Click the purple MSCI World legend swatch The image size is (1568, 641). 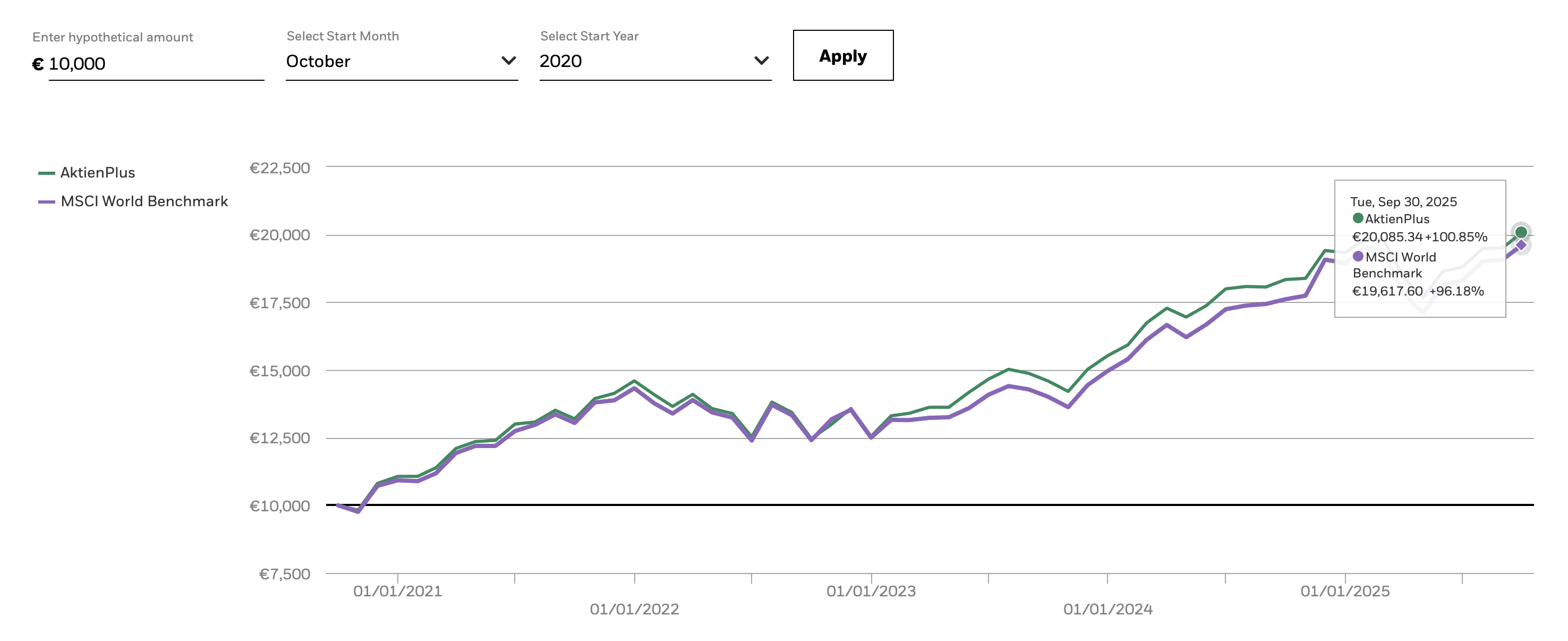(x=46, y=203)
